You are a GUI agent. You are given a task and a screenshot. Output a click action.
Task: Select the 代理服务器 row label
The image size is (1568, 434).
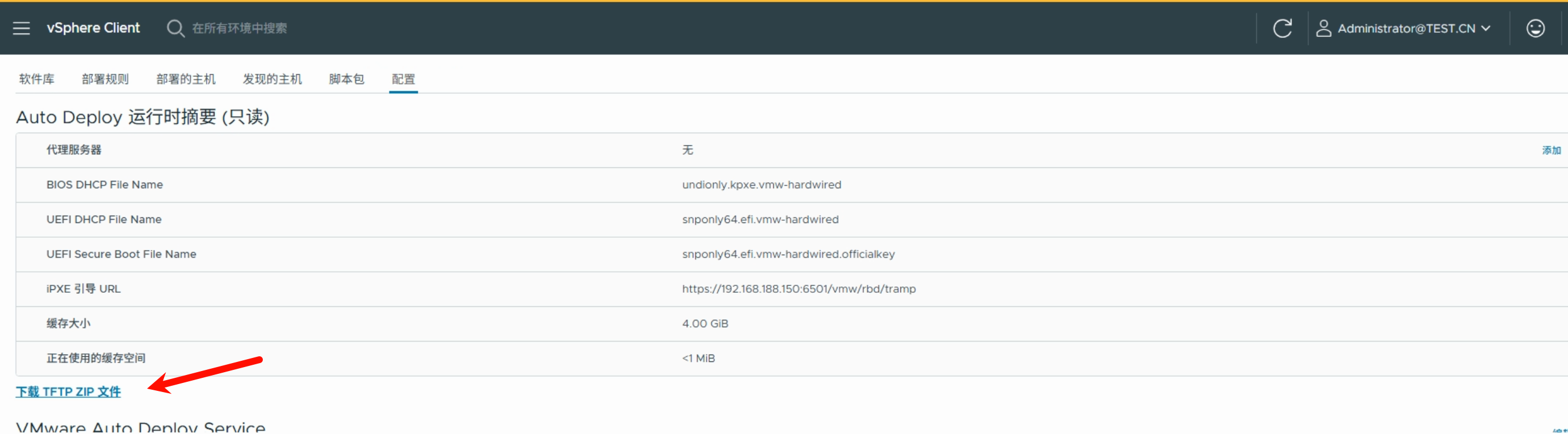pyautogui.click(x=74, y=150)
